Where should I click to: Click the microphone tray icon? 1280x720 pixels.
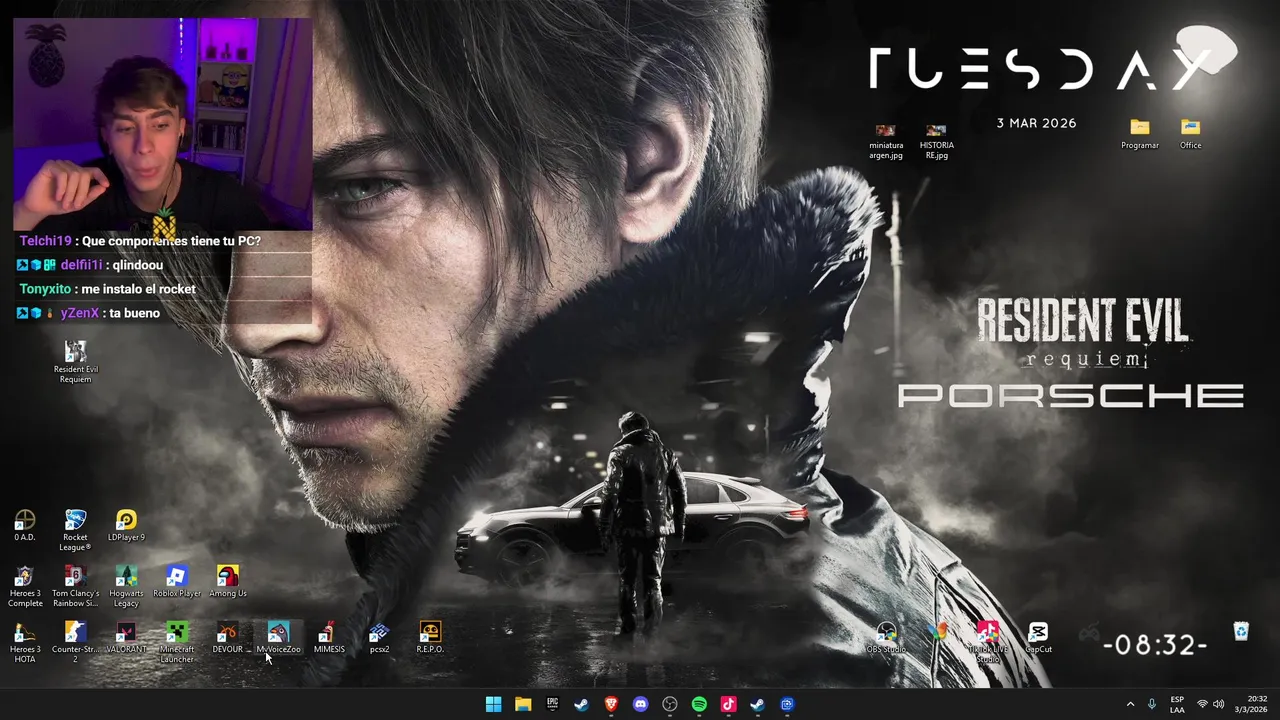click(1152, 704)
